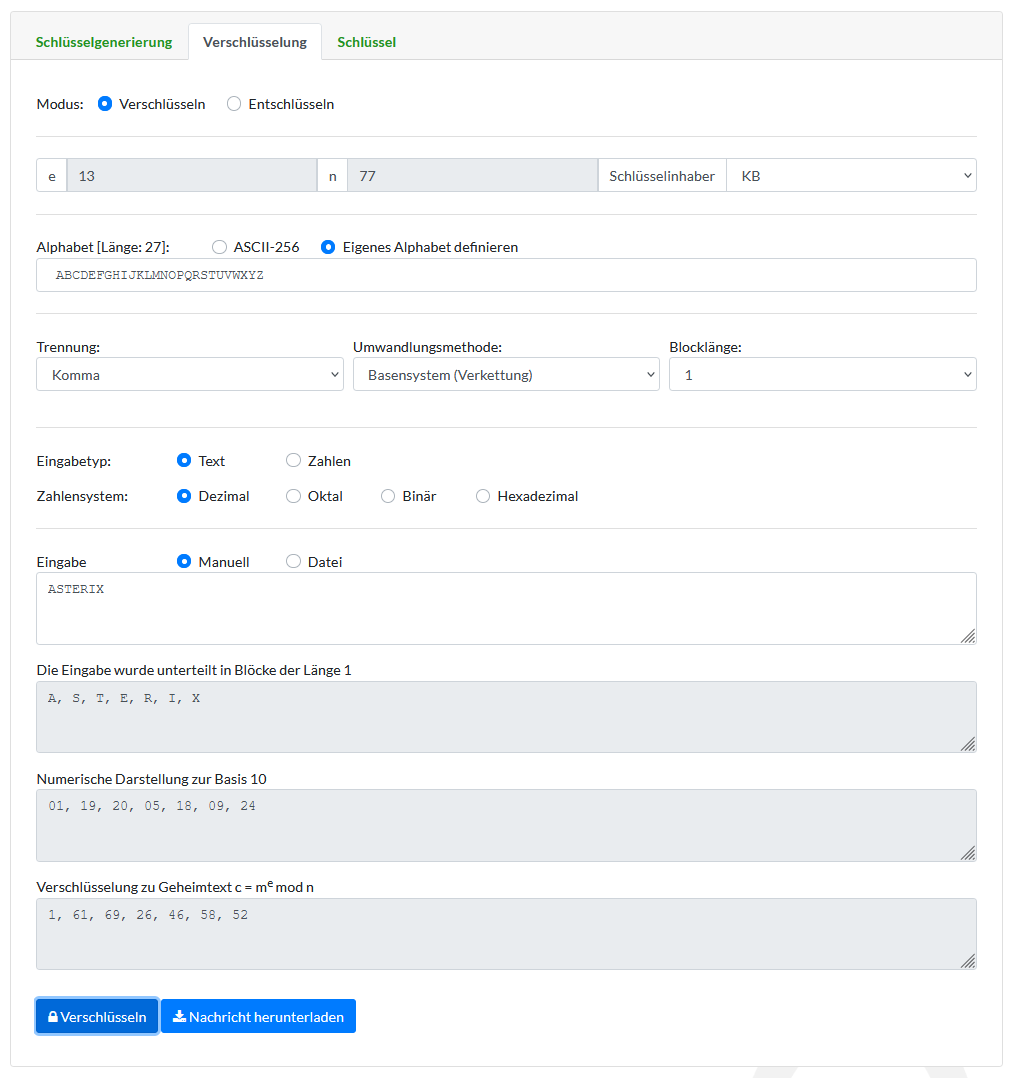Choose Datei as input source

tap(293, 562)
